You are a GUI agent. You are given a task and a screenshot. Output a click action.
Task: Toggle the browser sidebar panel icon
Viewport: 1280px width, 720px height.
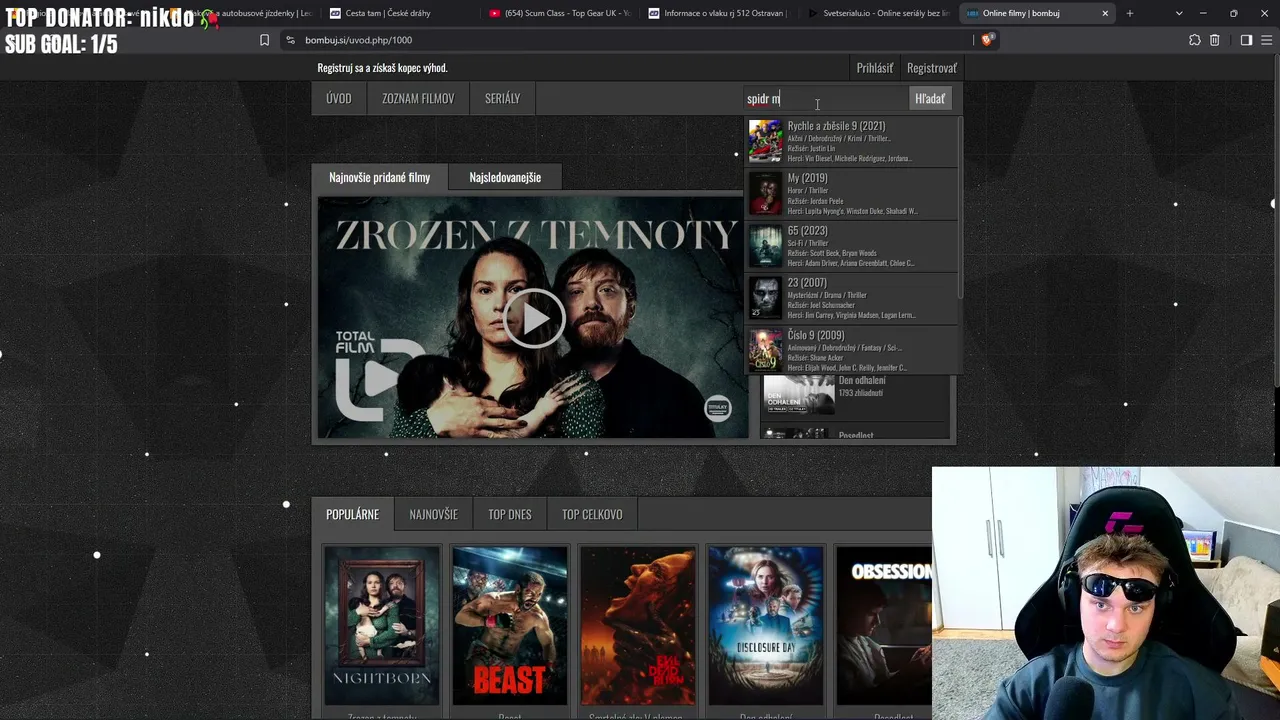pos(1246,40)
